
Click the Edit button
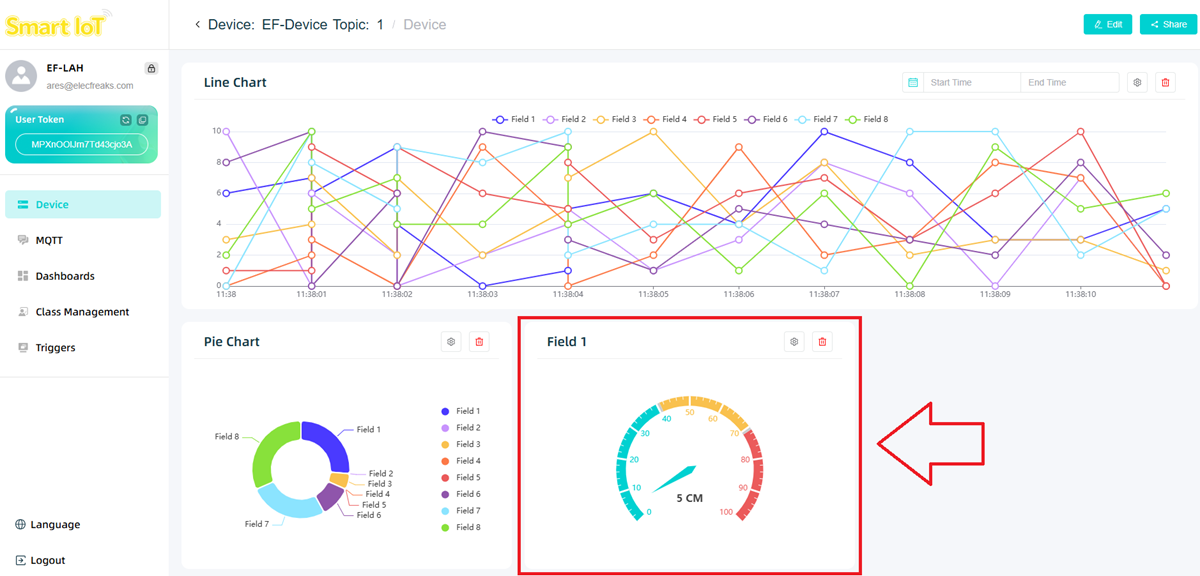pyautogui.click(x=1107, y=24)
